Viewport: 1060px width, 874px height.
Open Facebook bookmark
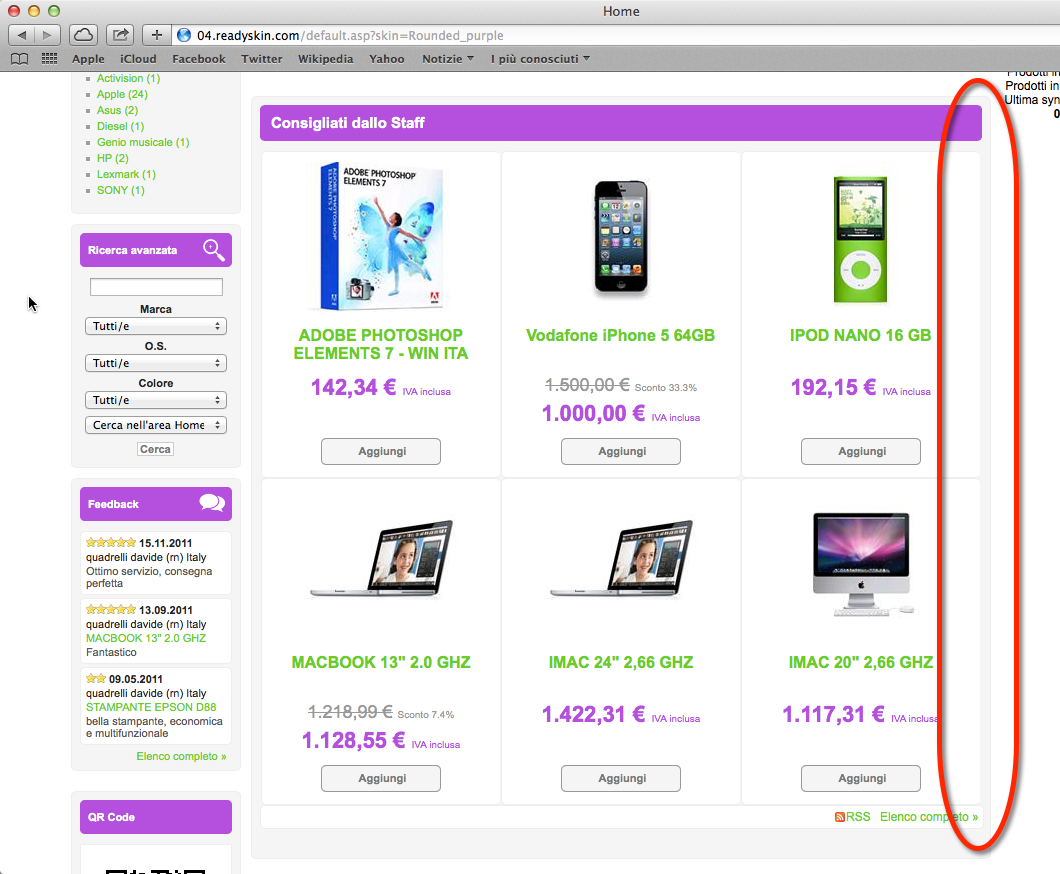click(199, 59)
